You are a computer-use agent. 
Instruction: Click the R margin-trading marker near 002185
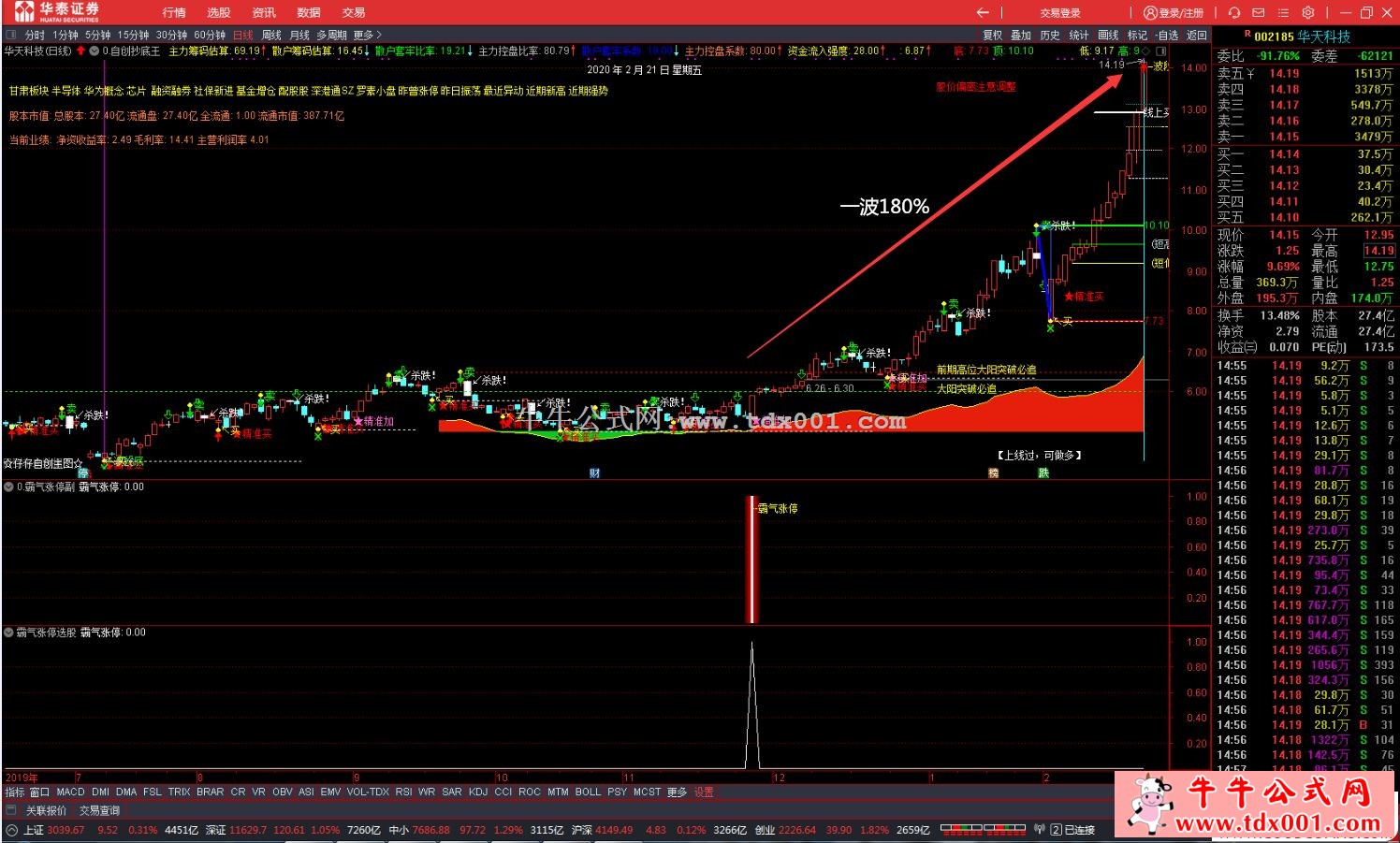coord(1247,34)
